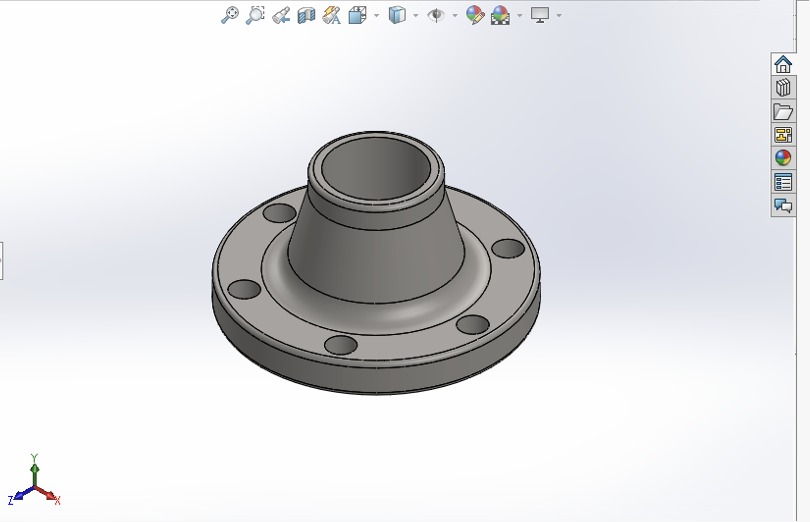The height and width of the screenshot is (522, 810).
Task: Toggle Hide/Show Items eye icon
Action: click(x=436, y=15)
